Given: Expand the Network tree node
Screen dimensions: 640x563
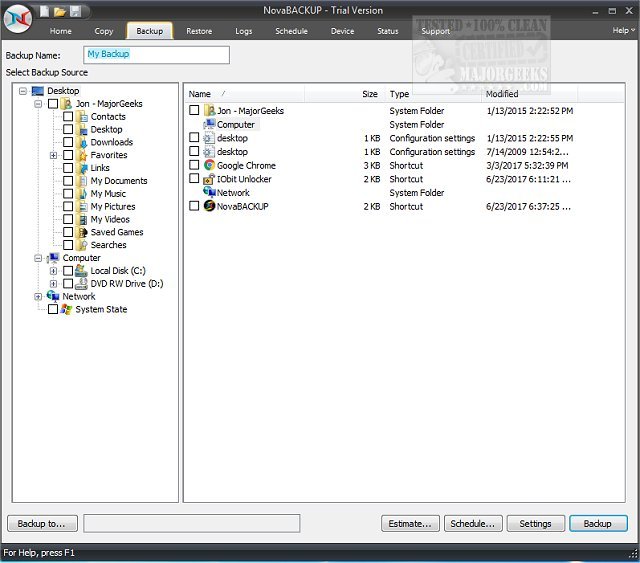Looking at the screenshot, I should [38, 297].
